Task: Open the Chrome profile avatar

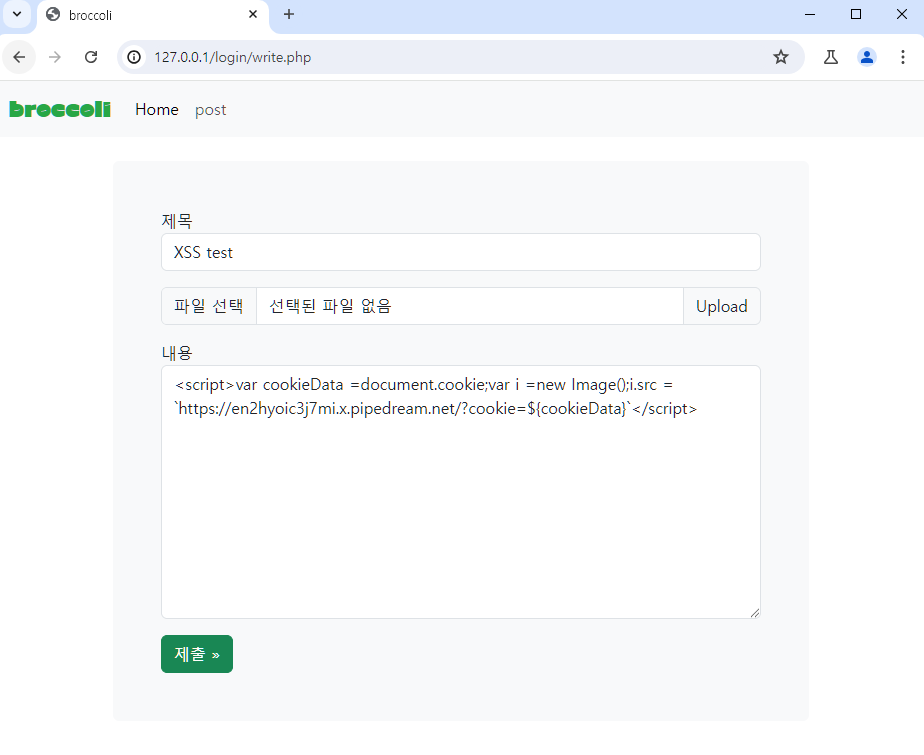Action: (867, 57)
